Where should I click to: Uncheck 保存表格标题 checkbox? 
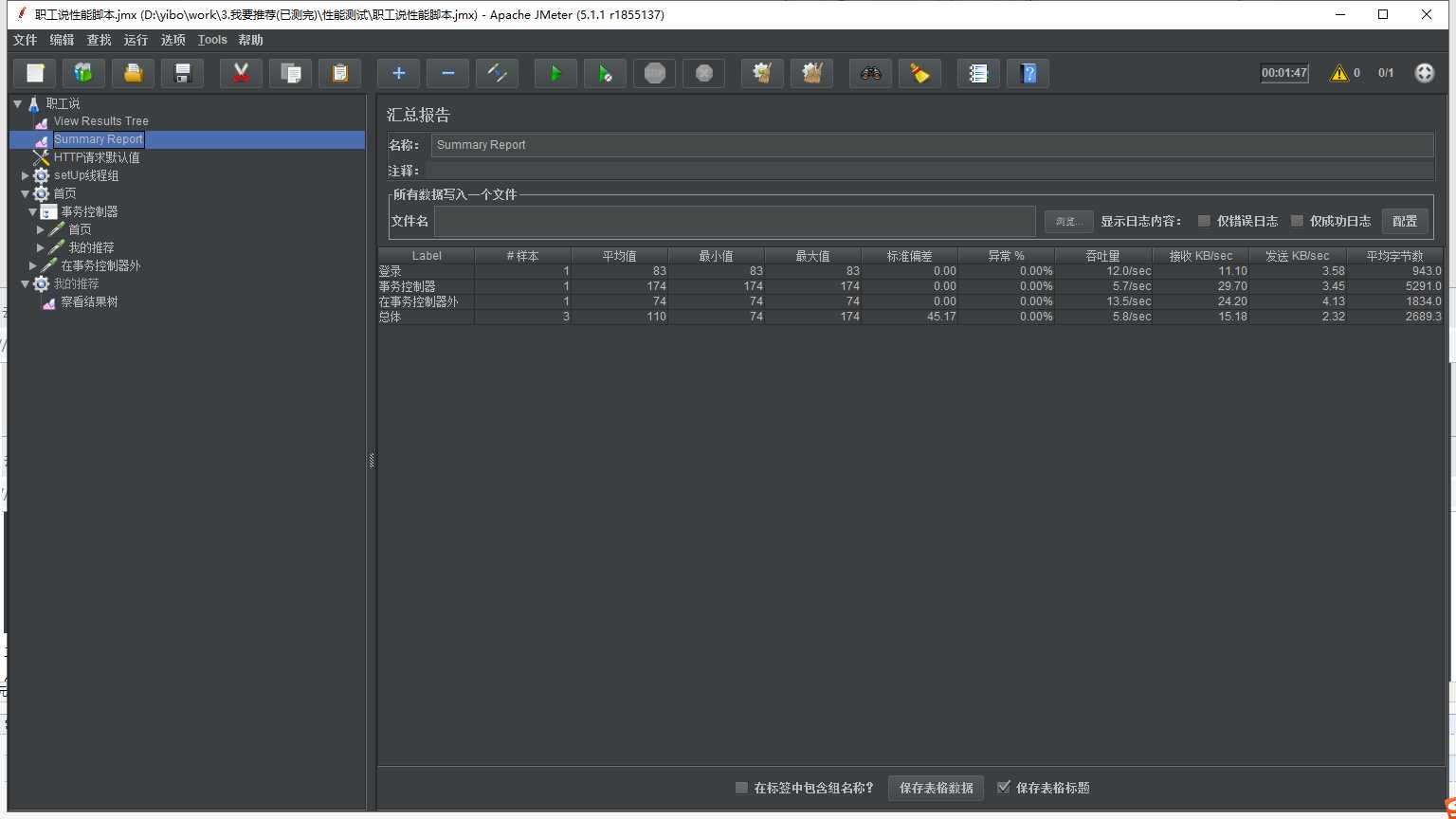[1004, 788]
